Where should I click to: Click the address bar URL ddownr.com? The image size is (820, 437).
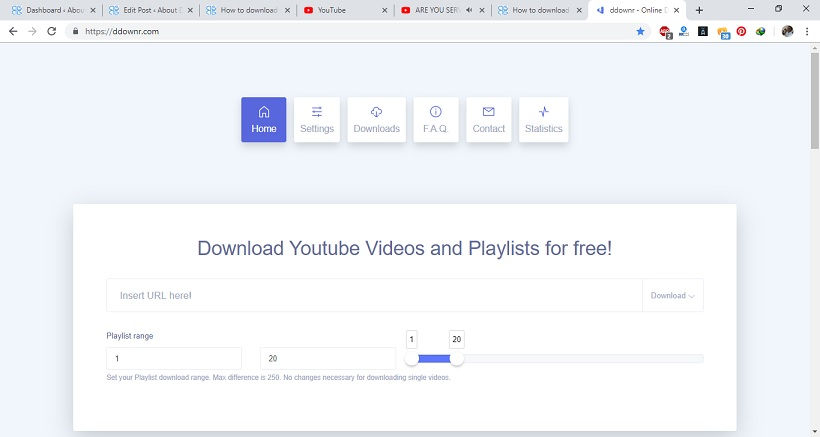pos(122,31)
